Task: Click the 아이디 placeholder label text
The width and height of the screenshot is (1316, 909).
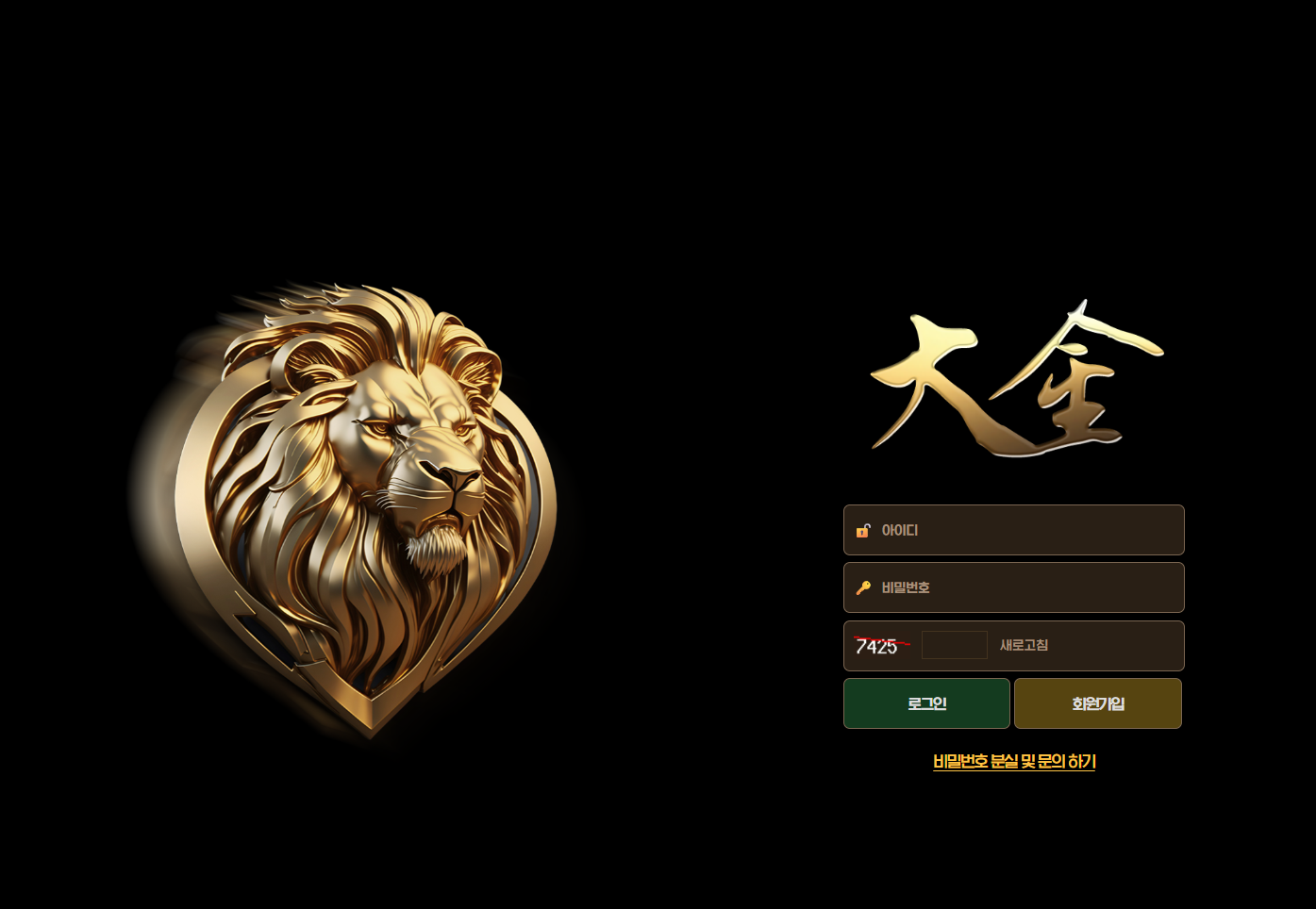Action: (x=899, y=531)
